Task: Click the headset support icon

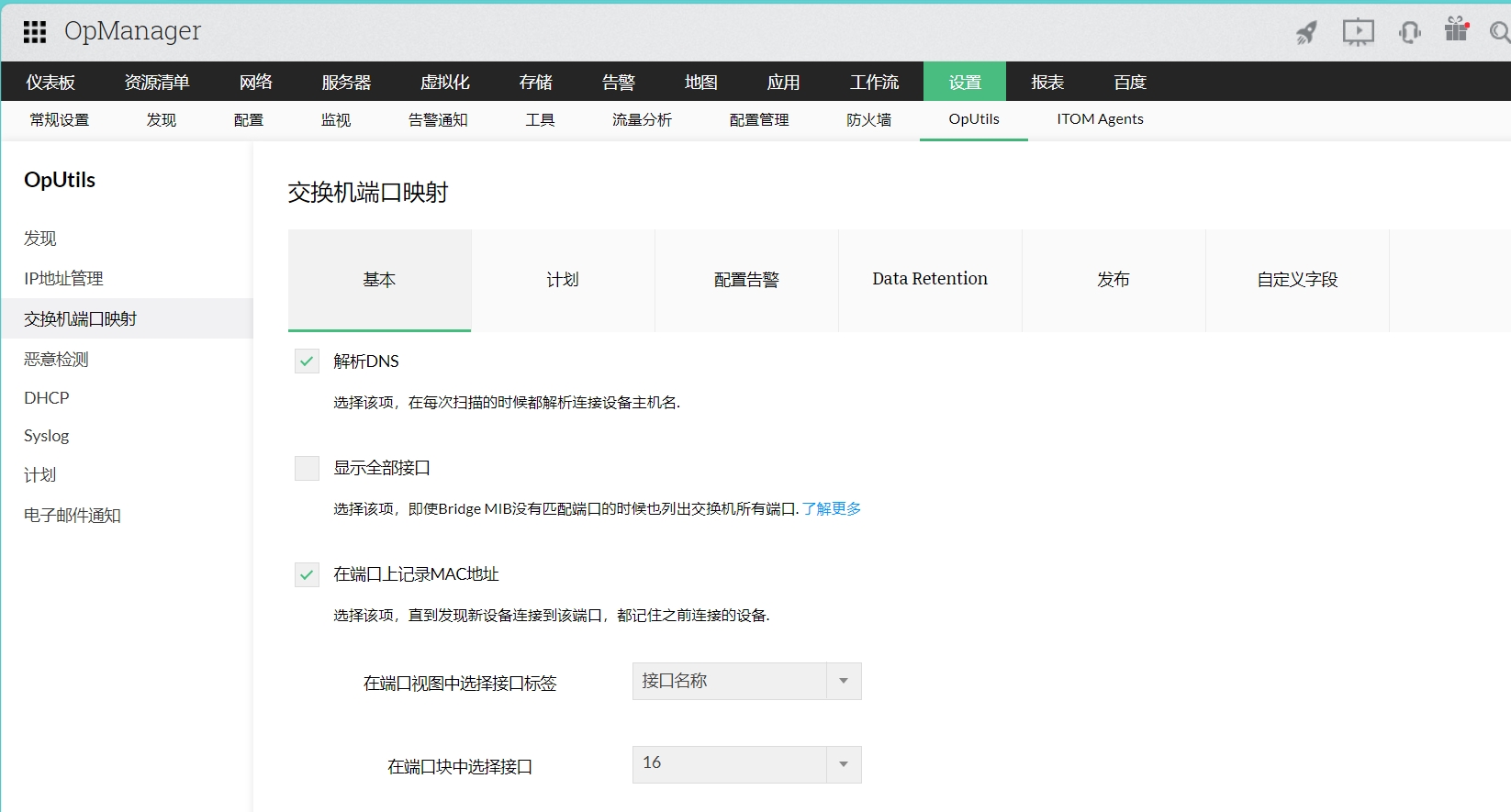Action: [1409, 33]
